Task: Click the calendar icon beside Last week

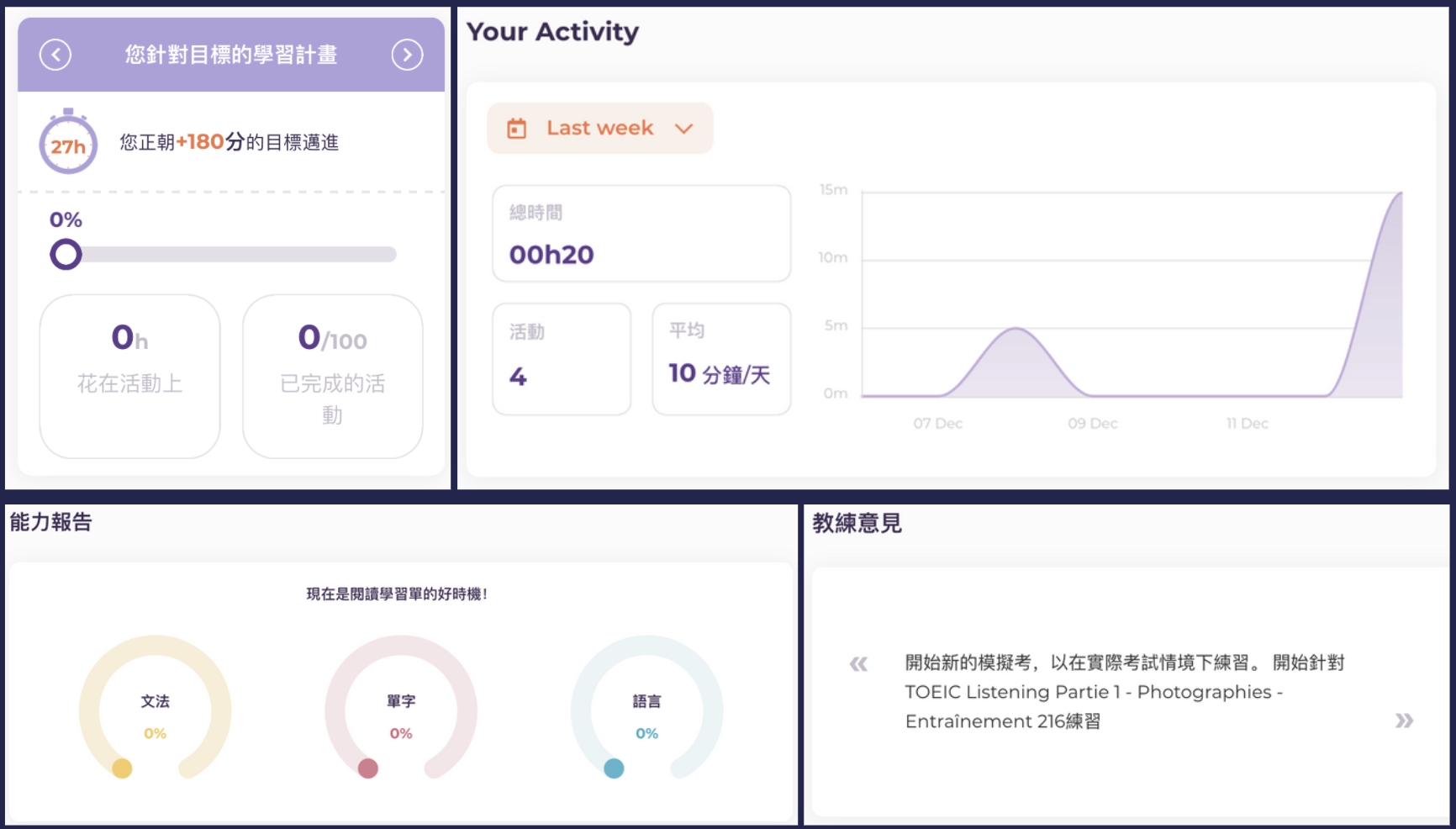Action: point(516,129)
